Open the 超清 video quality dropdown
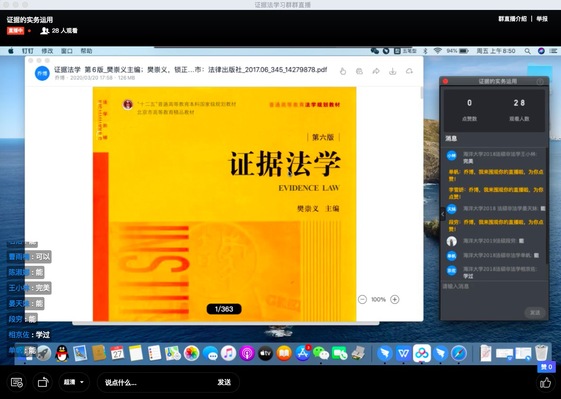This screenshot has height=399, width=561. 74,382
